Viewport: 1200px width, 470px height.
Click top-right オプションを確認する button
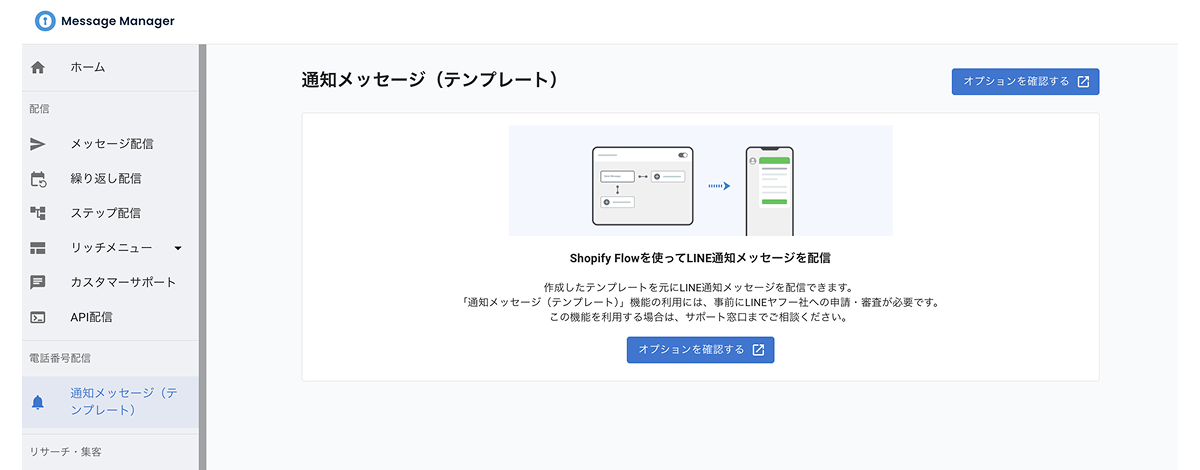(x=1025, y=82)
